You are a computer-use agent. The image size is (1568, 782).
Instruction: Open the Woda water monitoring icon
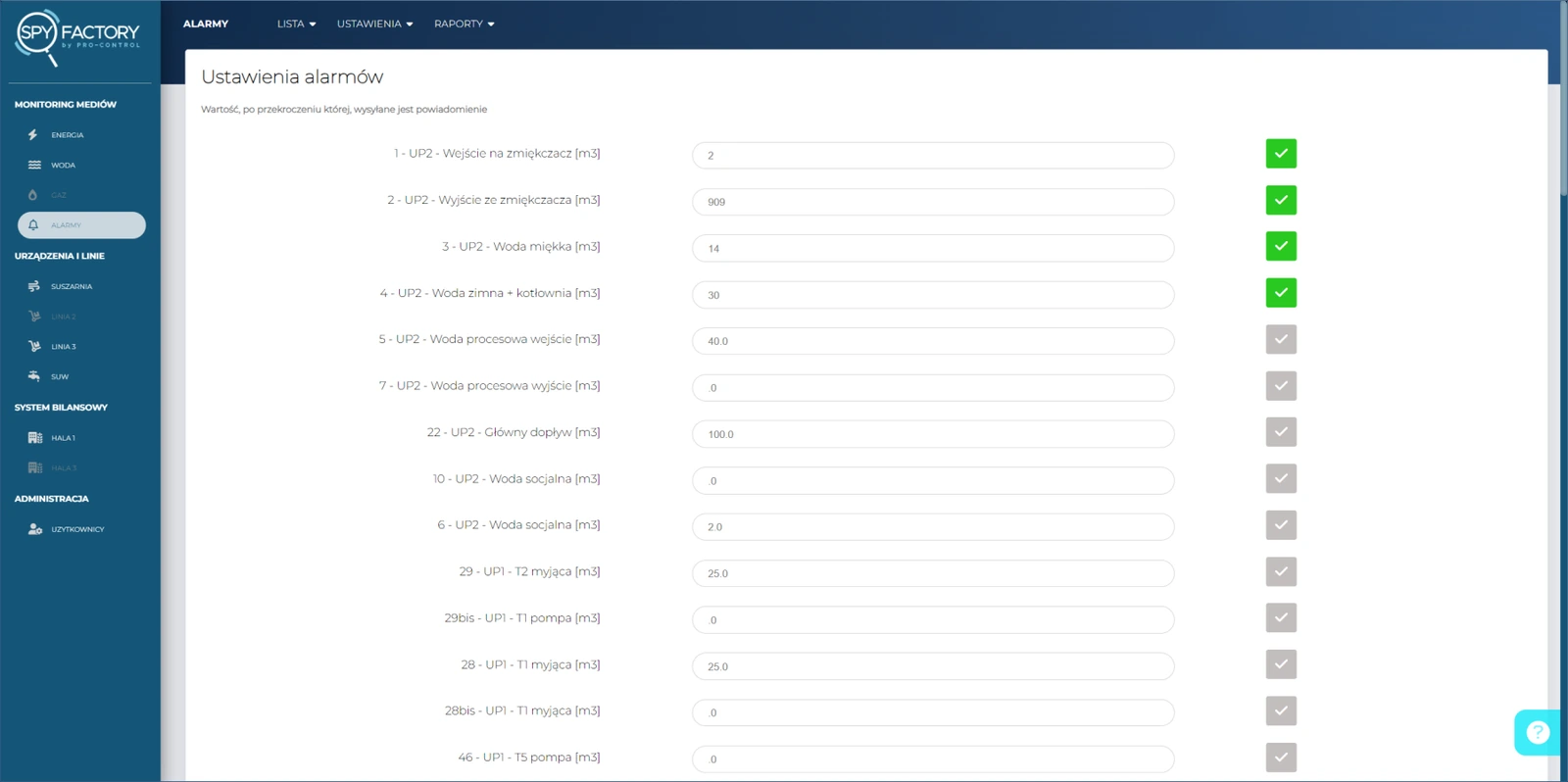34,166
